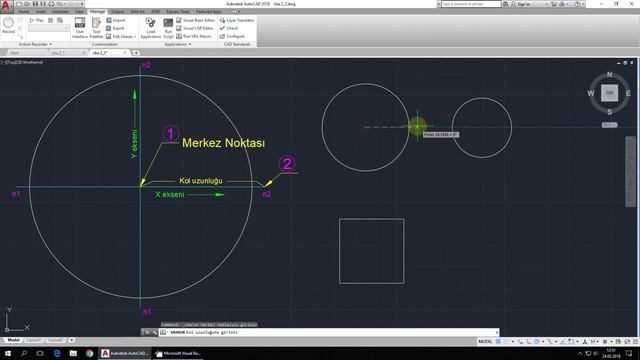The image size is (640, 360).
Task: Open the Windows notification center
Action: click(x=629, y=353)
